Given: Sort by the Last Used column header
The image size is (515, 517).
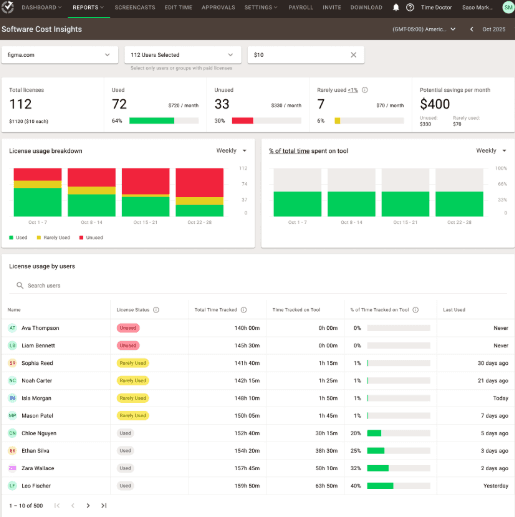Looking at the screenshot, I should pos(454,310).
